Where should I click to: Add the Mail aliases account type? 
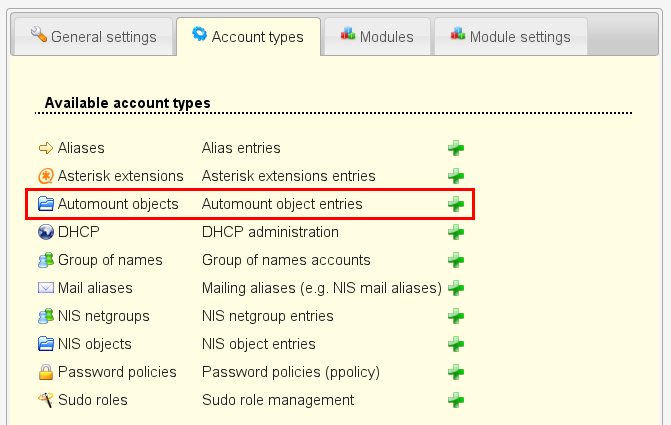(456, 288)
